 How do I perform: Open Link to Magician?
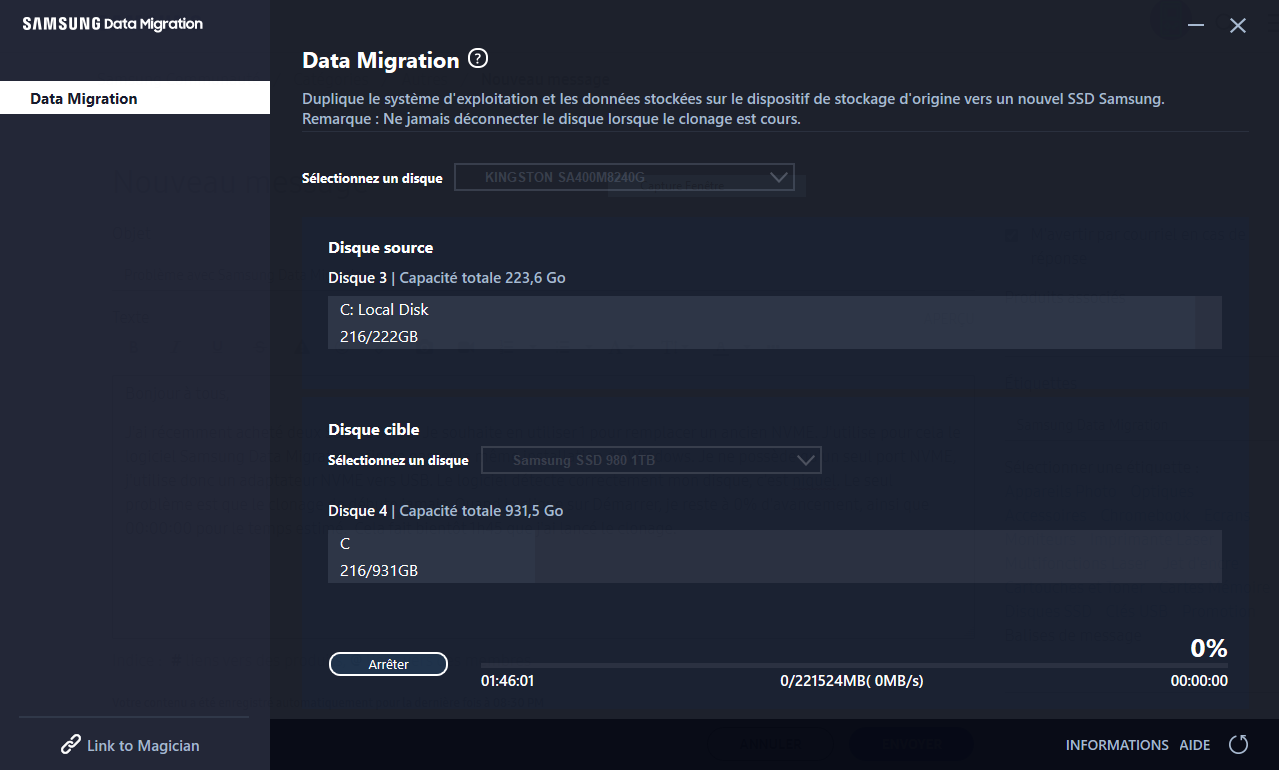(x=130, y=745)
